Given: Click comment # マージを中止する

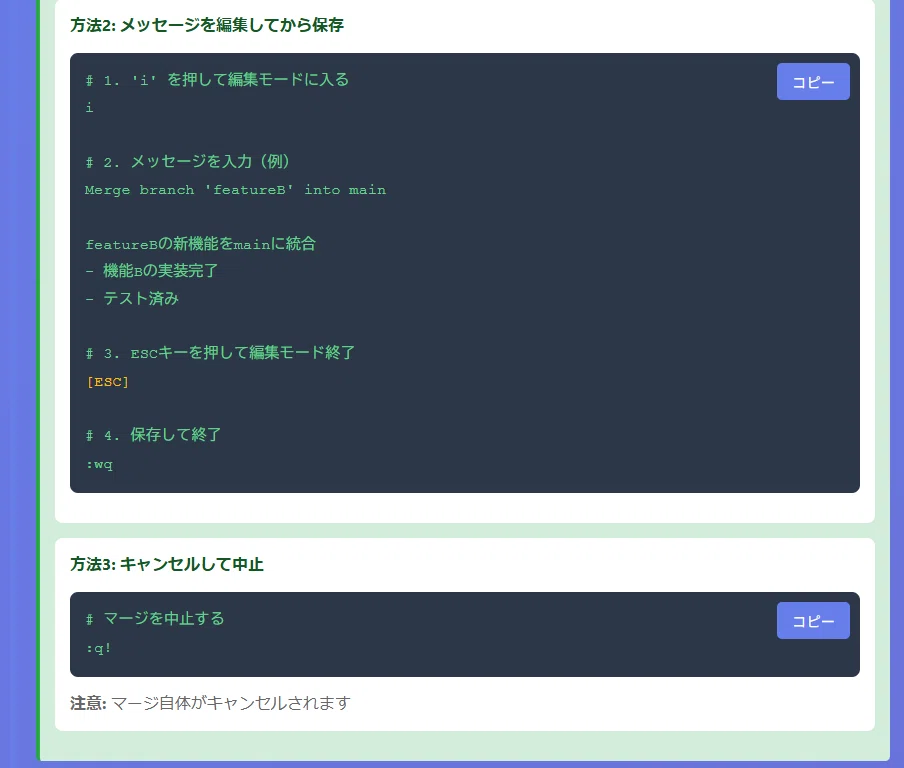Looking at the screenshot, I should coord(155,619).
